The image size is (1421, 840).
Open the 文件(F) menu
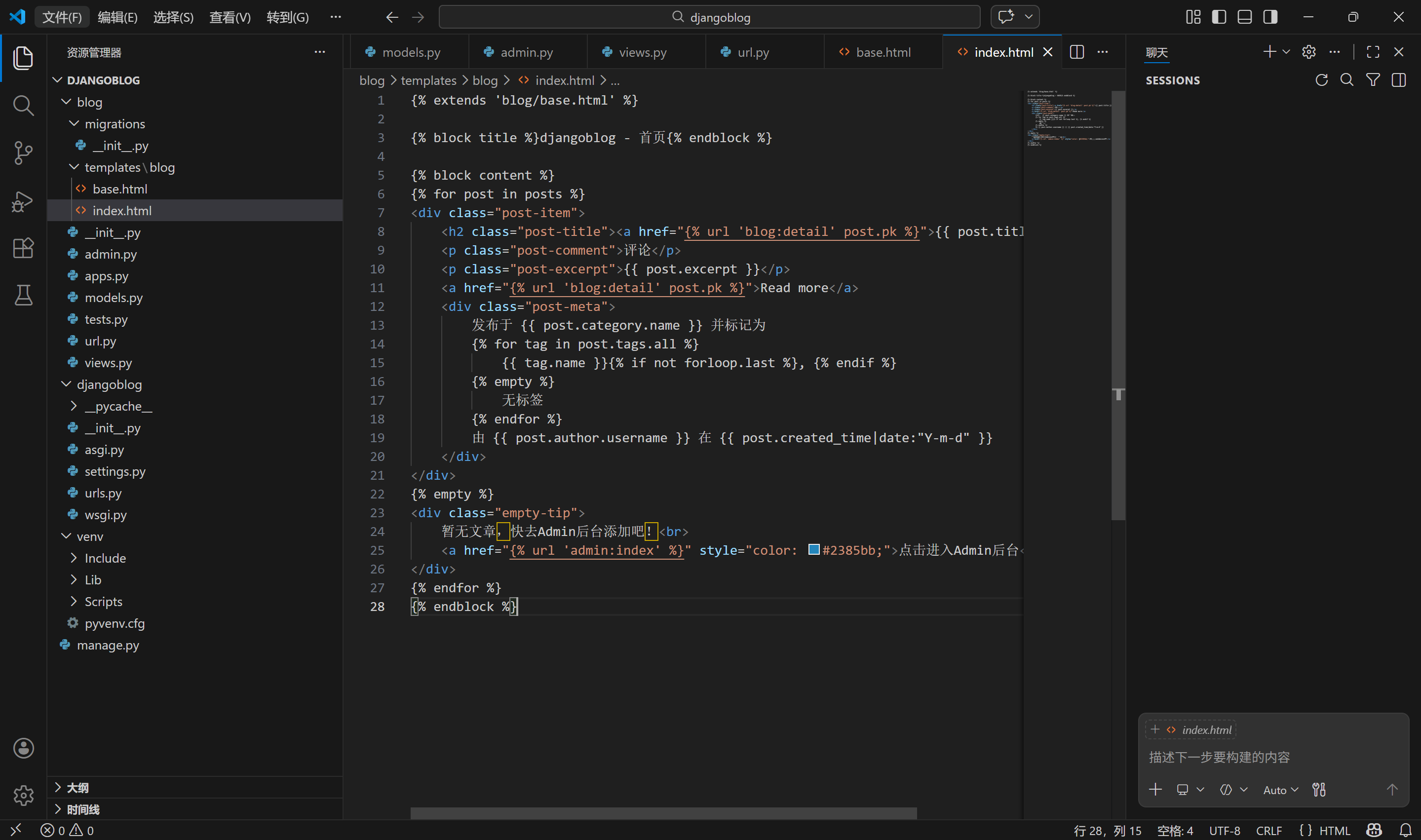(62, 17)
